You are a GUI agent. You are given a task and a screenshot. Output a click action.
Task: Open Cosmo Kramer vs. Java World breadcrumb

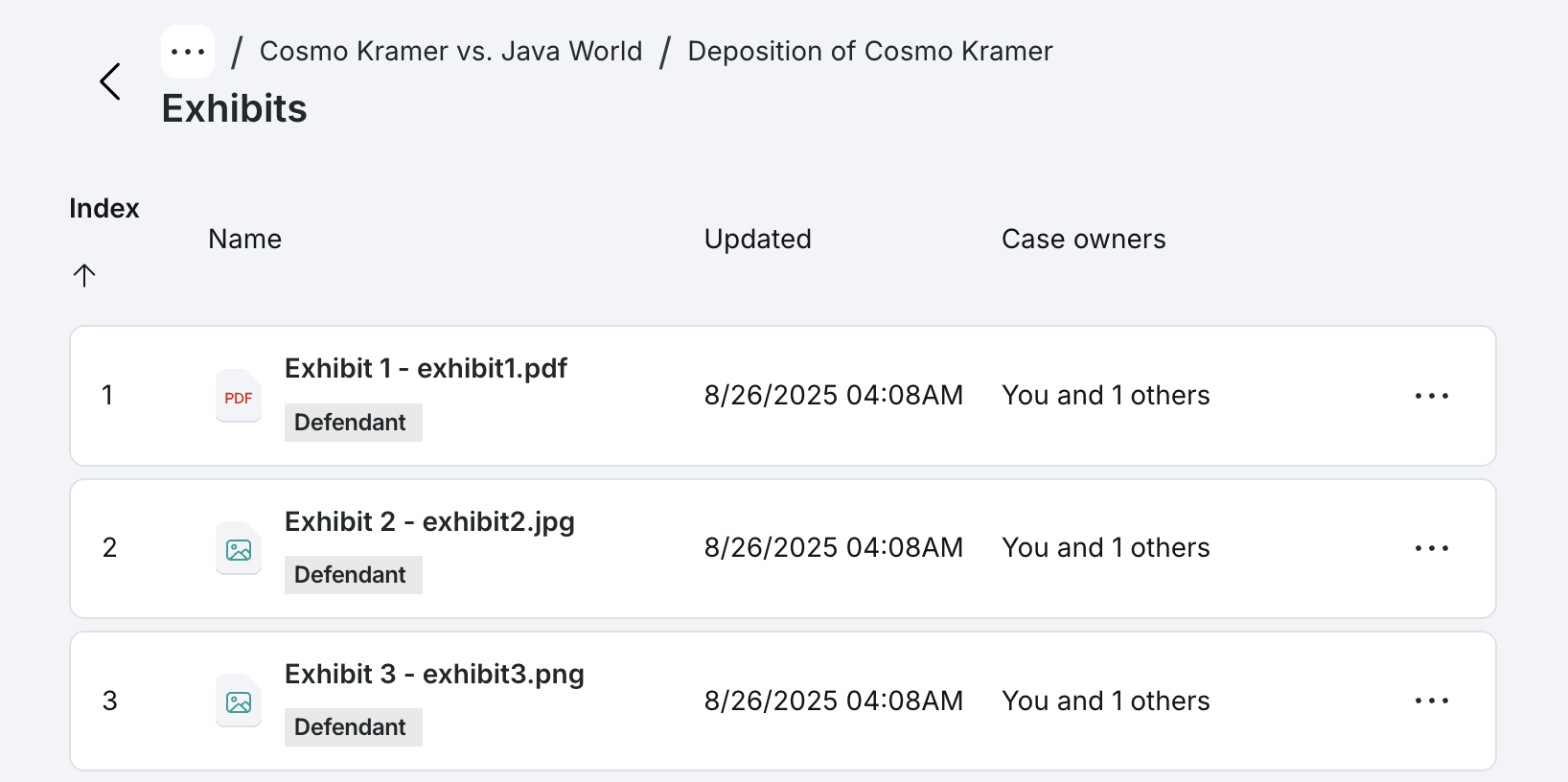pyautogui.click(x=451, y=51)
